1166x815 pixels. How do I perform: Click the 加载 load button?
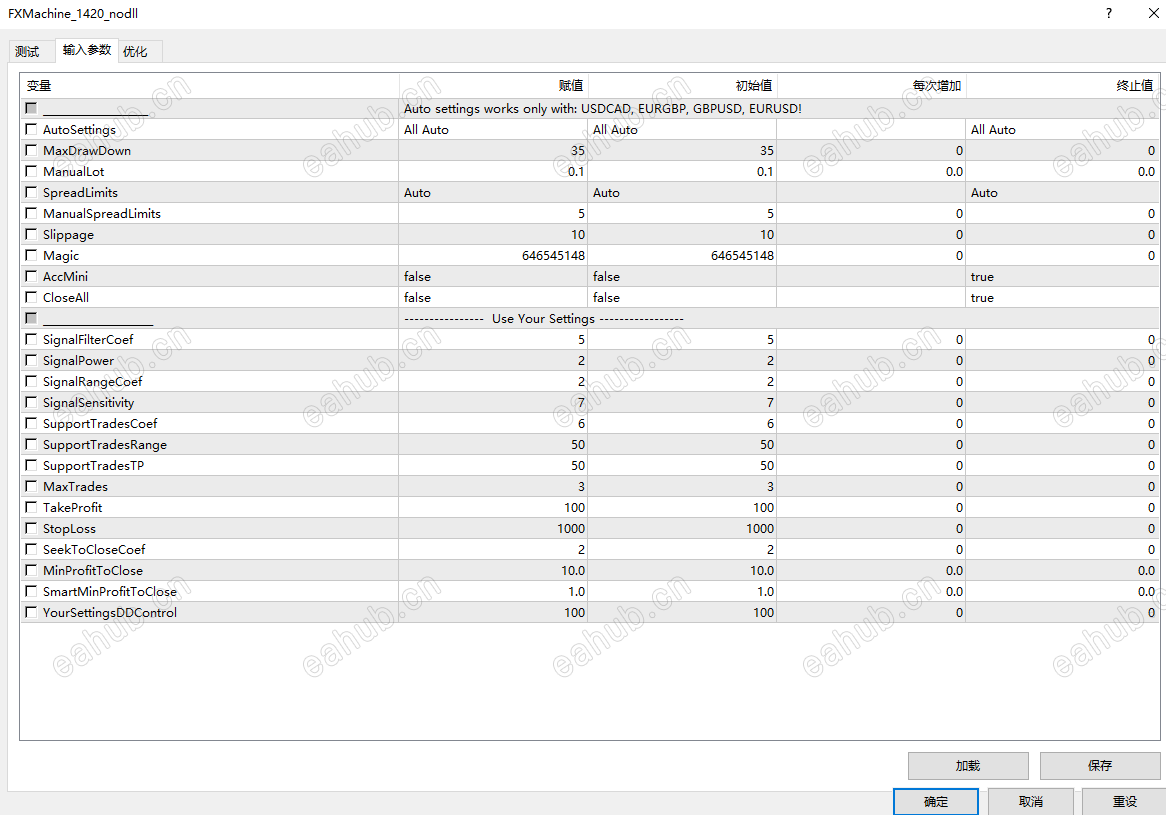click(967, 766)
